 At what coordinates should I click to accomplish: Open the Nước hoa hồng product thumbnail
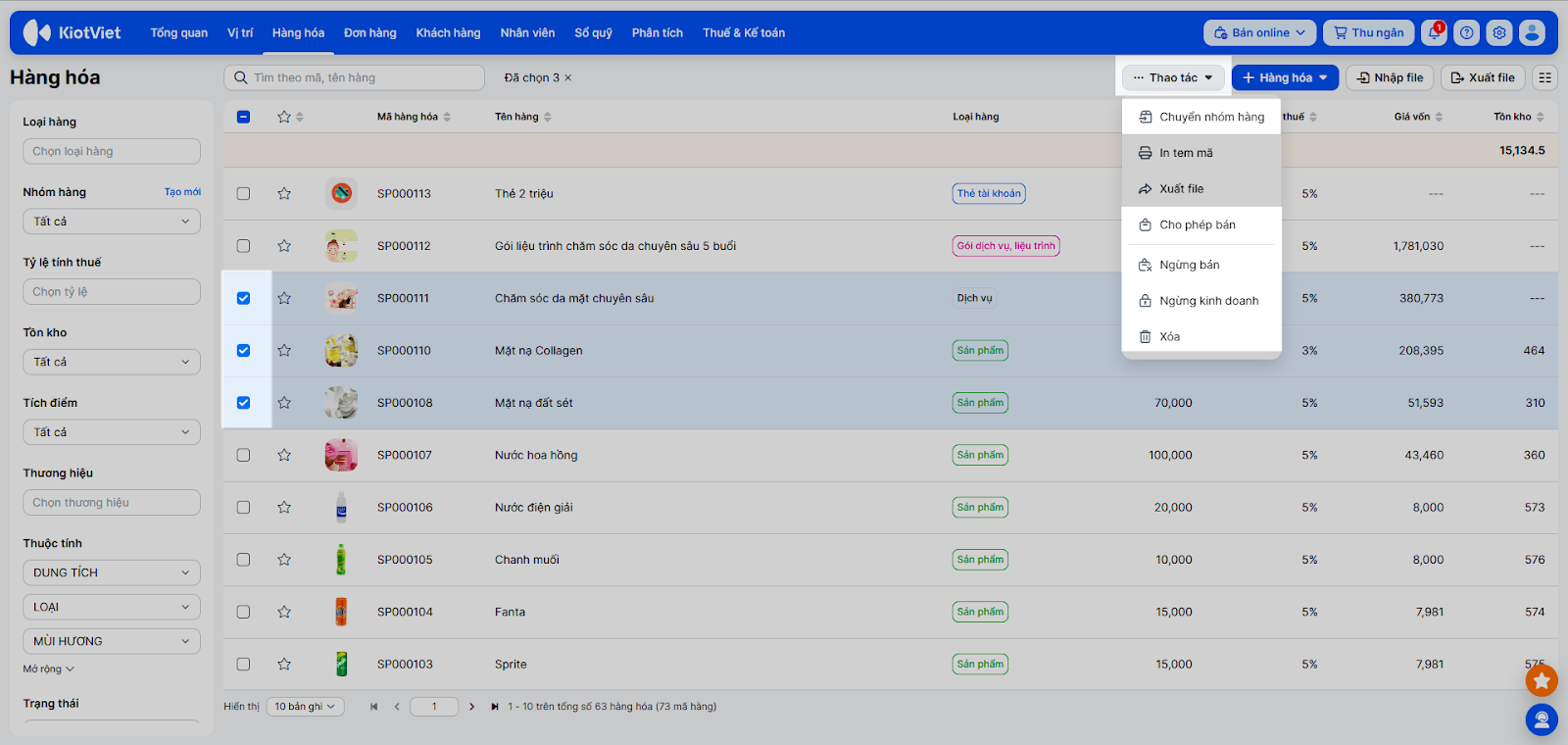pyautogui.click(x=341, y=455)
